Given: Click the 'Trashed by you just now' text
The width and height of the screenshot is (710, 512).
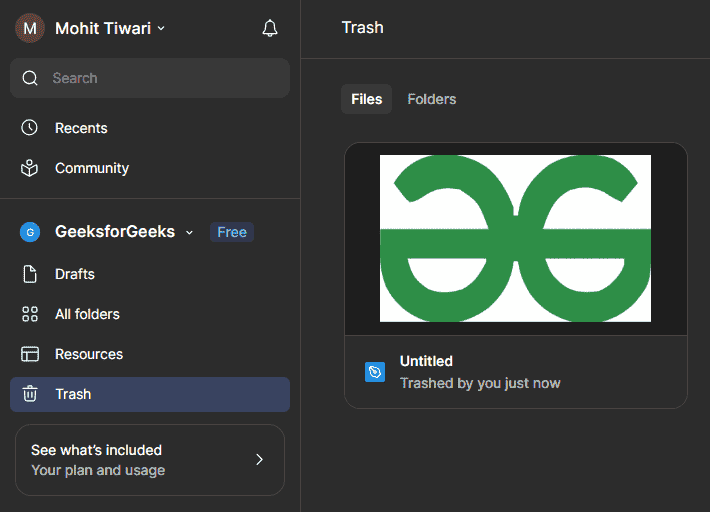Looking at the screenshot, I should point(480,383).
